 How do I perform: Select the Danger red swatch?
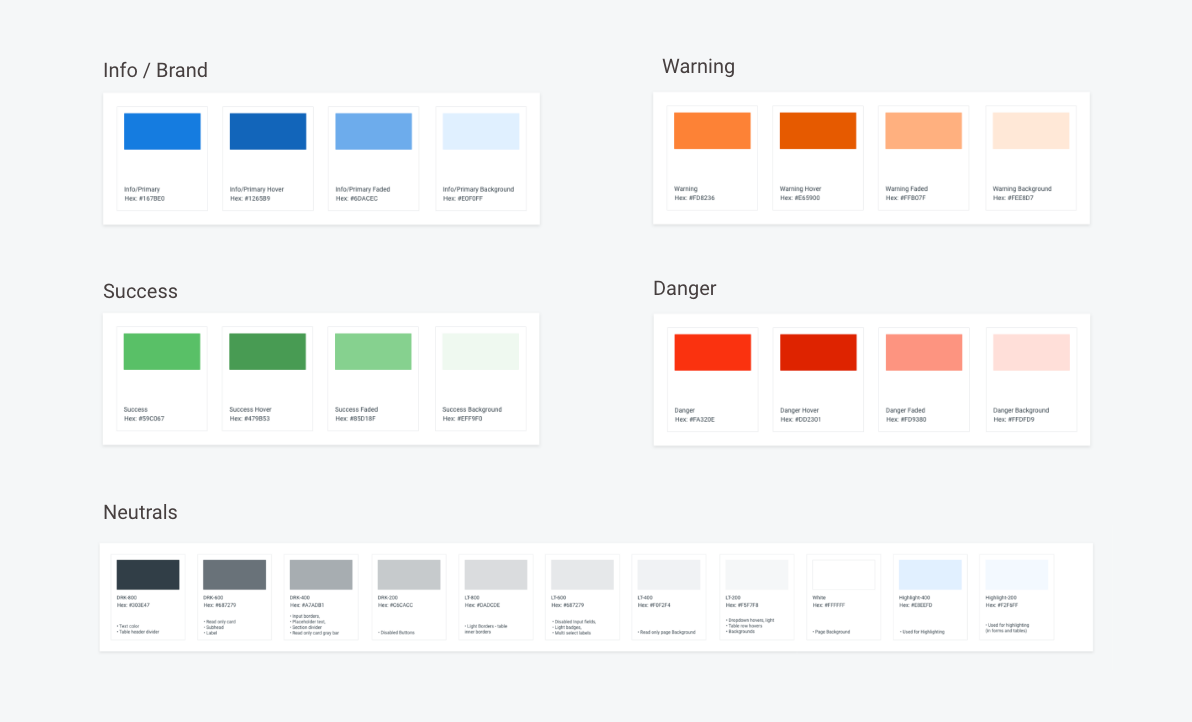712,353
